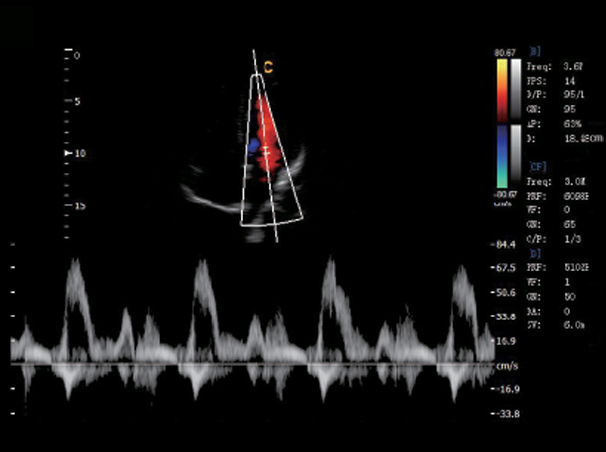Click the 15 cm depth ruler mark
606x452 pixels.
(x=79, y=205)
